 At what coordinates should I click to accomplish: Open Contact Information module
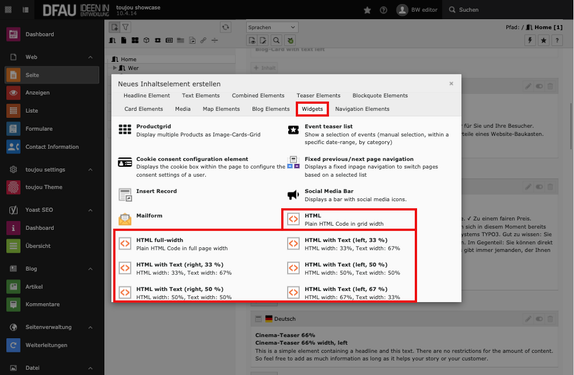pos(13,147)
